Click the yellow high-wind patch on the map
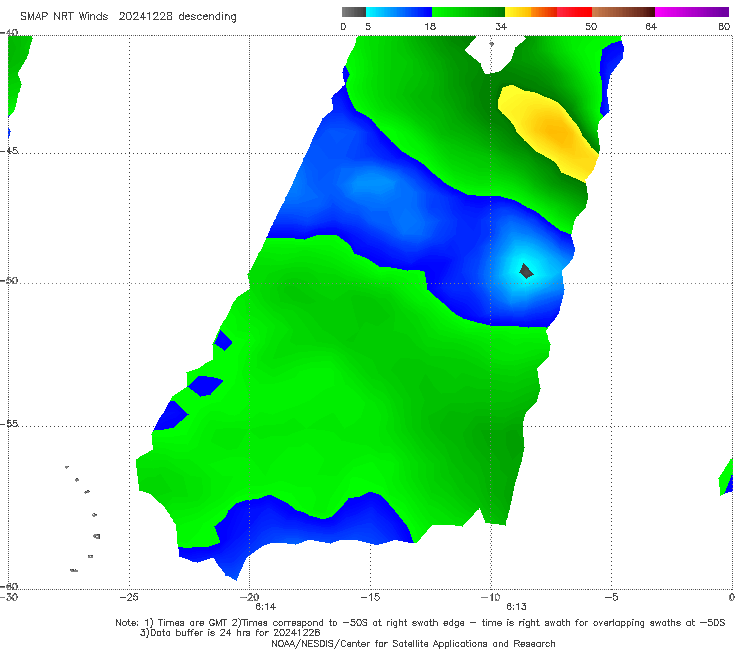740x650 pixels. pyautogui.click(x=550, y=132)
